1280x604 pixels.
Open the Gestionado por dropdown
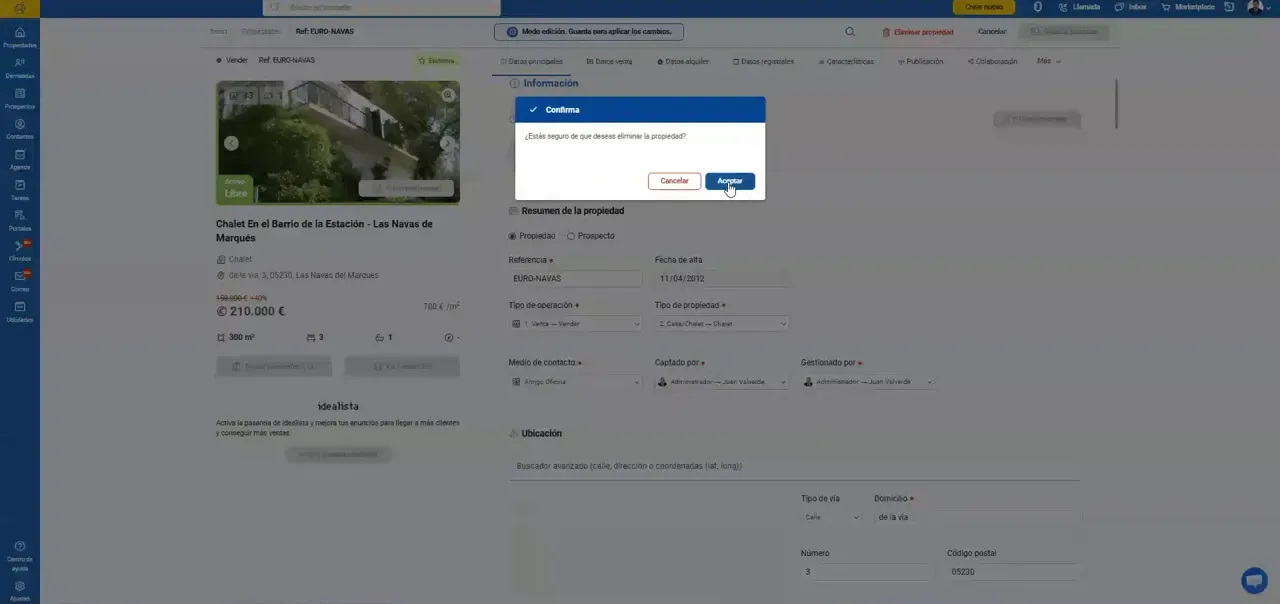point(868,382)
